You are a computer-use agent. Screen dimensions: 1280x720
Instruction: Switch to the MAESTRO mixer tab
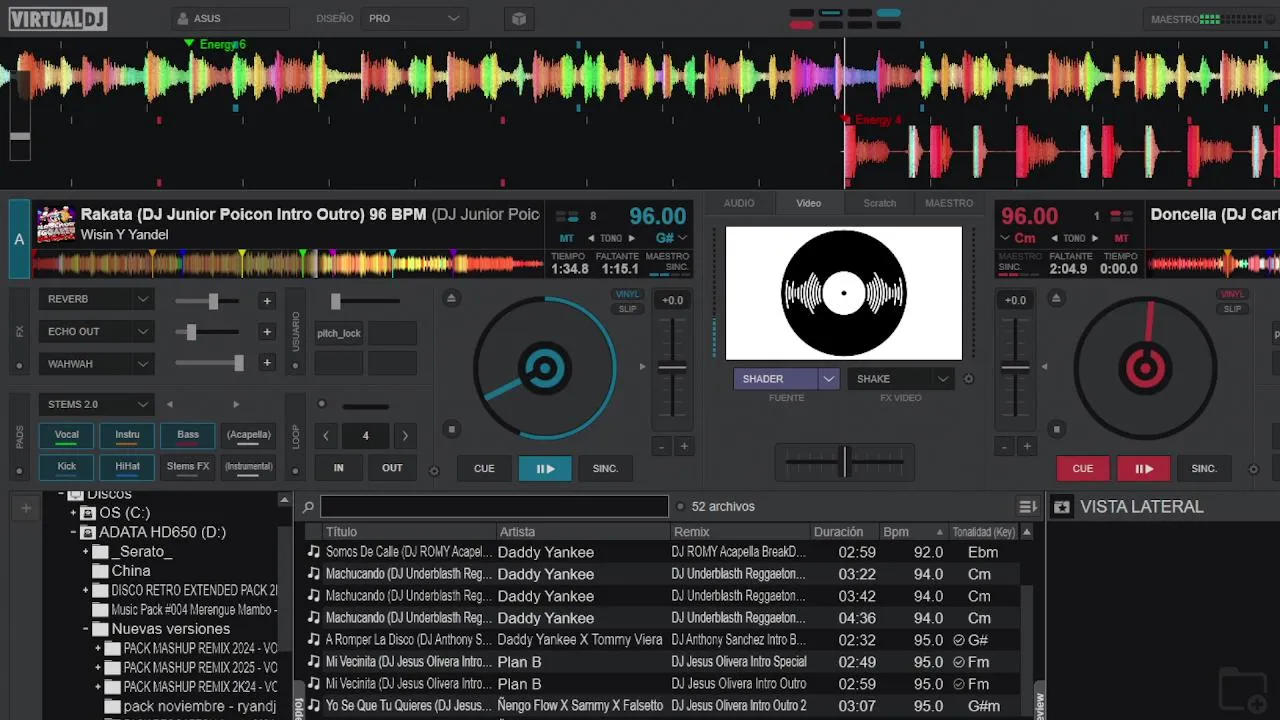pyautogui.click(x=949, y=203)
